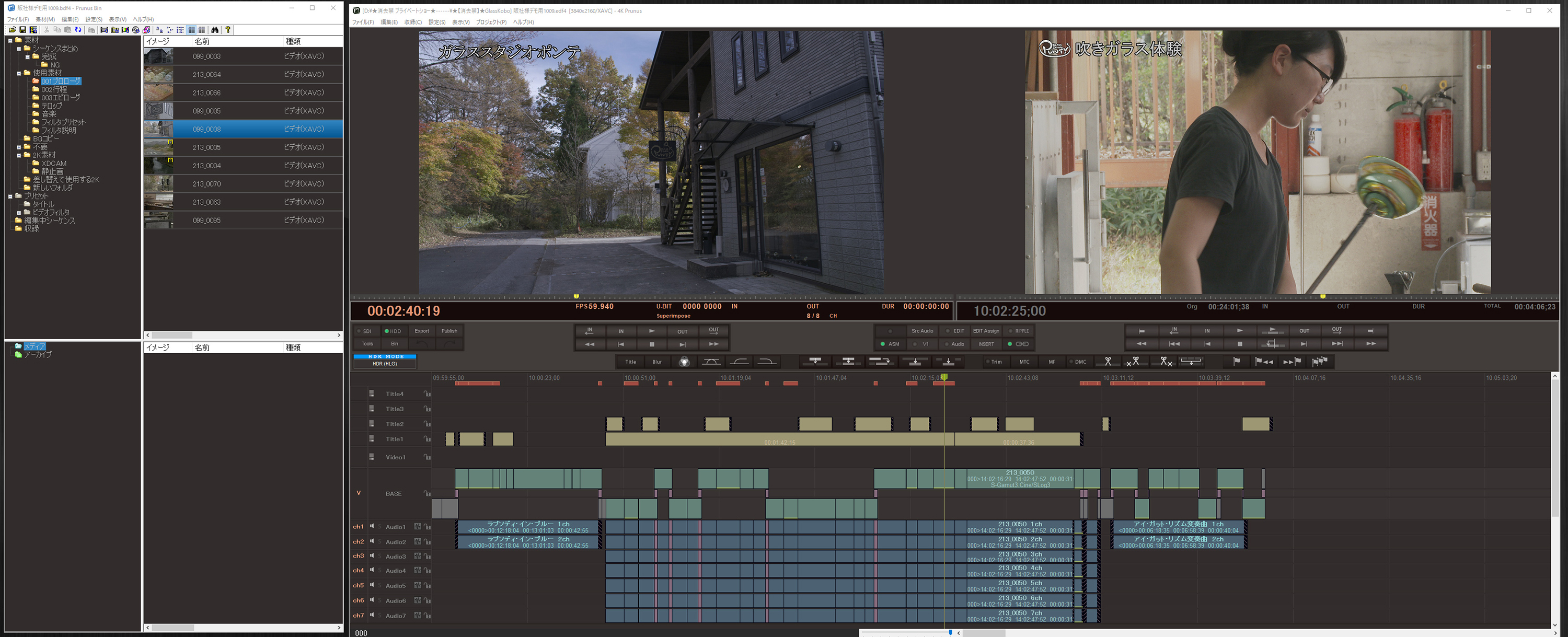Collapse the 使用素材 folder node

point(19,73)
